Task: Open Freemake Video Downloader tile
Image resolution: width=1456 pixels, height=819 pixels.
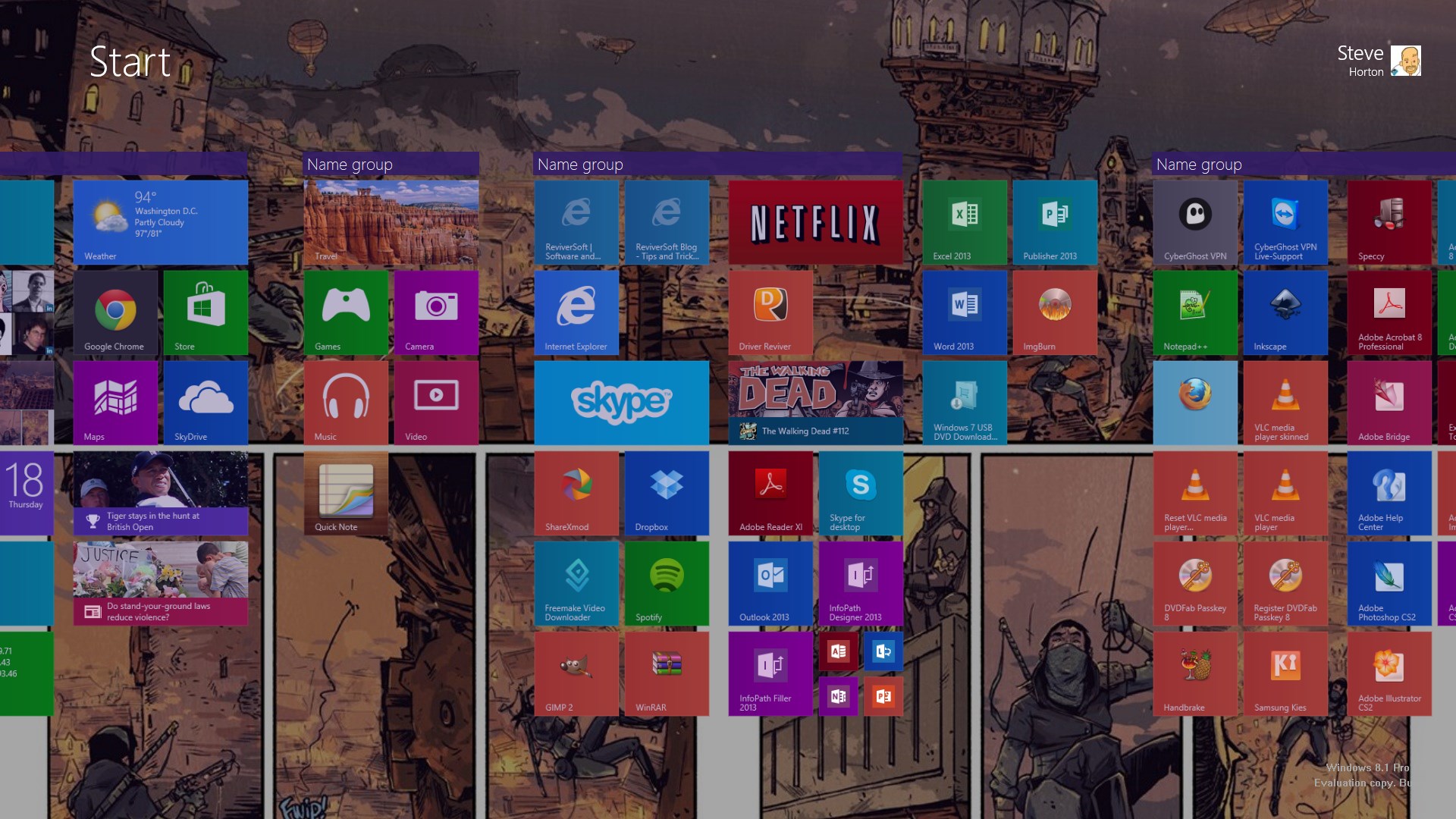Action: coord(576,583)
